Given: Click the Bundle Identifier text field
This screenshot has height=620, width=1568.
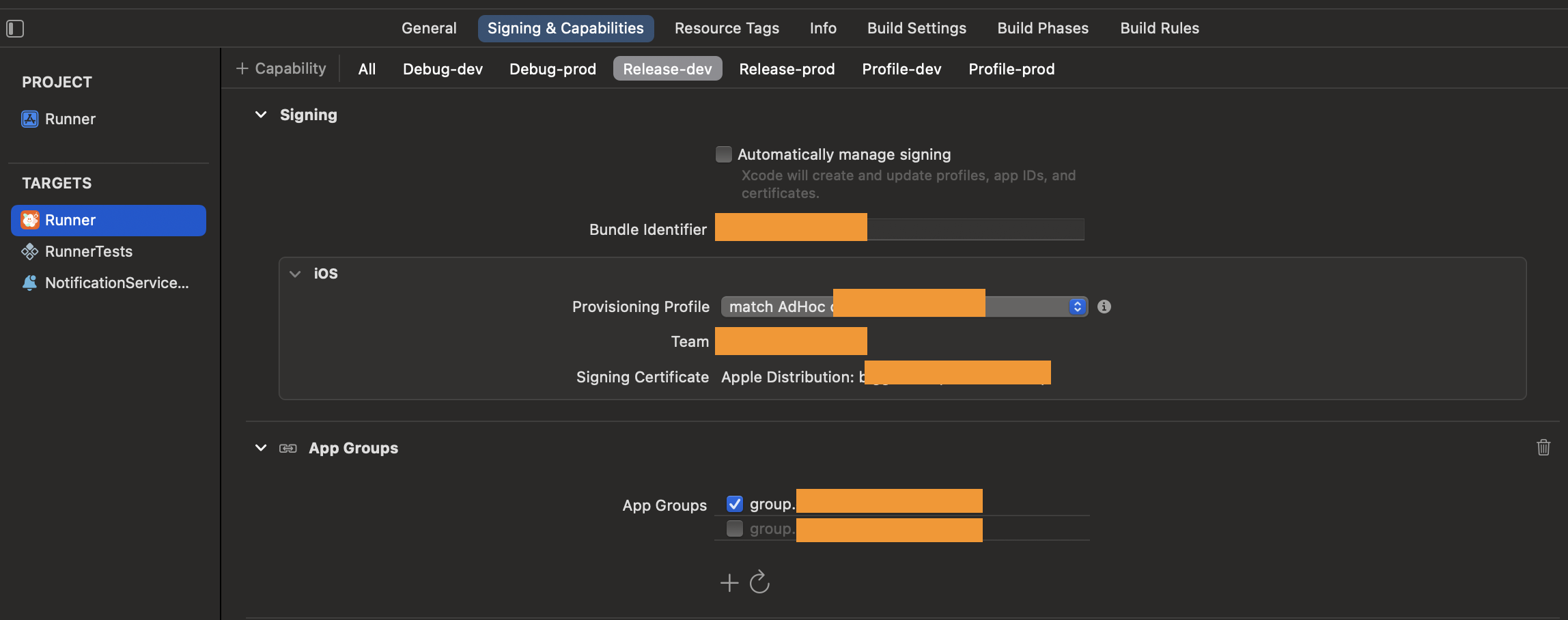Looking at the screenshot, I should 974,229.
